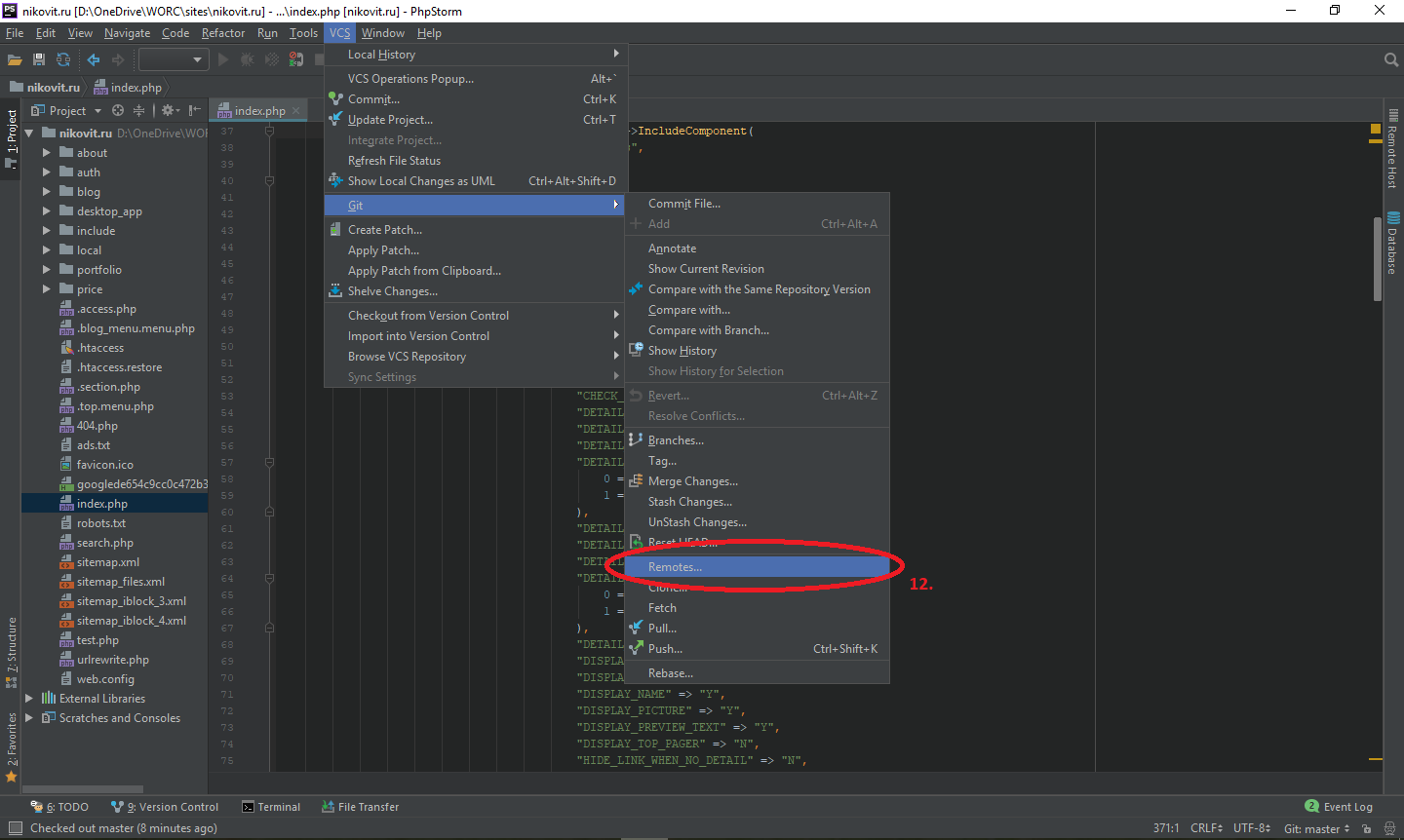Click the Run with Coverage icon
This screenshot has height=840, width=1404.
[272, 59]
